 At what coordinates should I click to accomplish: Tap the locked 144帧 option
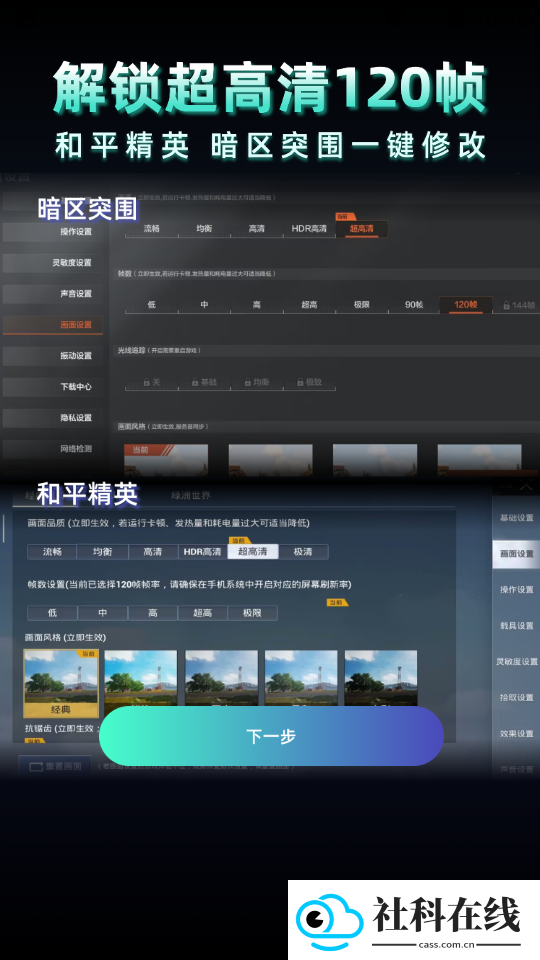pyautogui.click(x=519, y=305)
